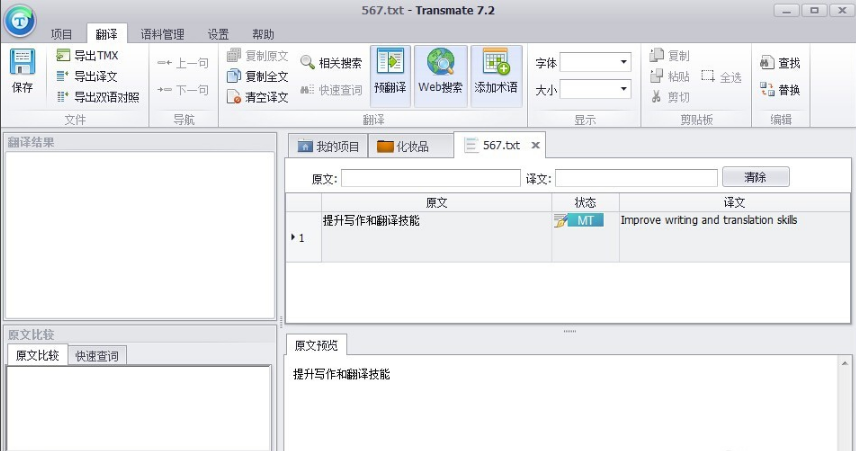856x451 pixels.
Task: Click the Replace (替换) icon
Action: [x=780, y=90]
